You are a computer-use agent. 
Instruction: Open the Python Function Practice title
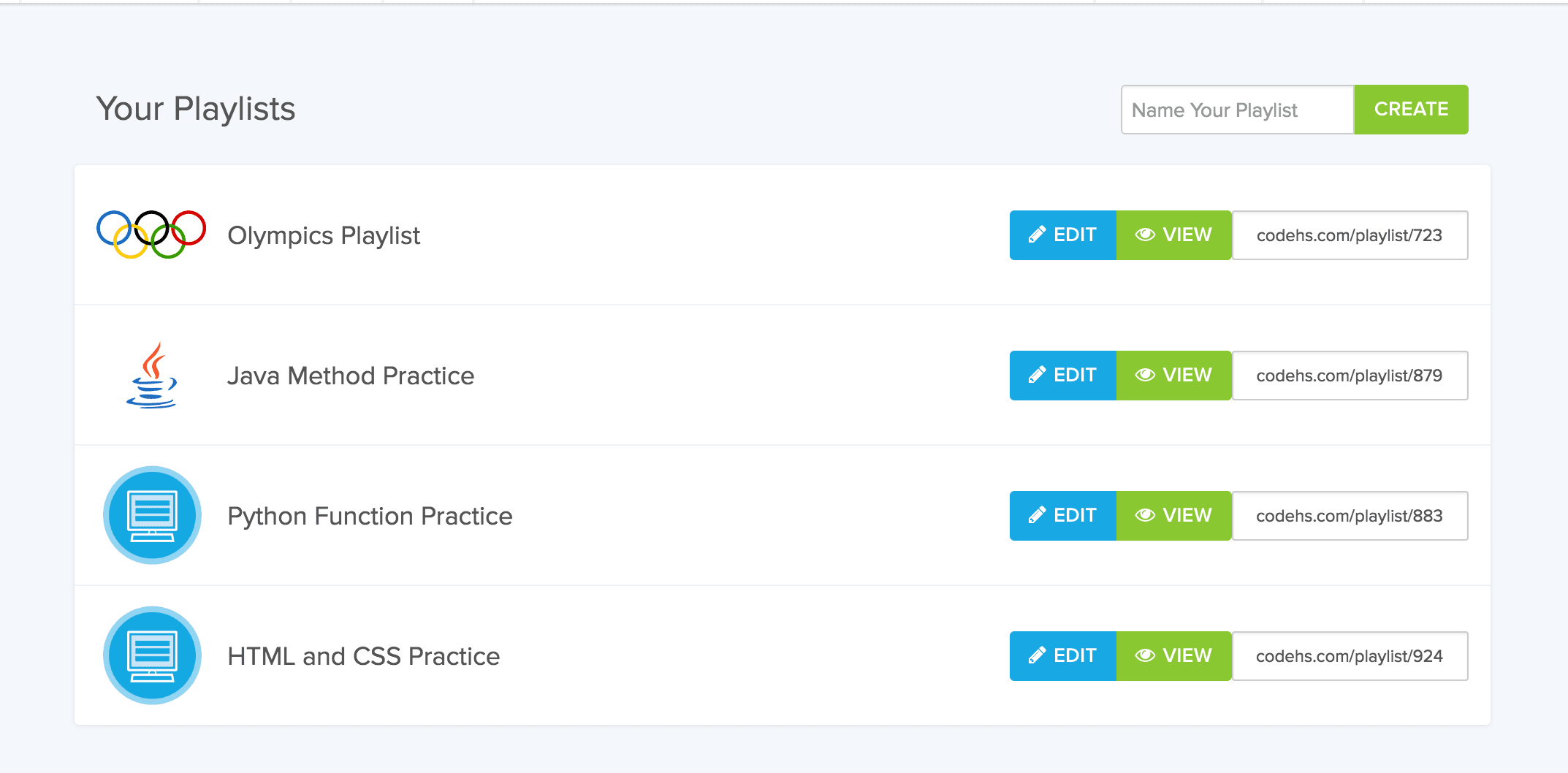pos(370,516)
